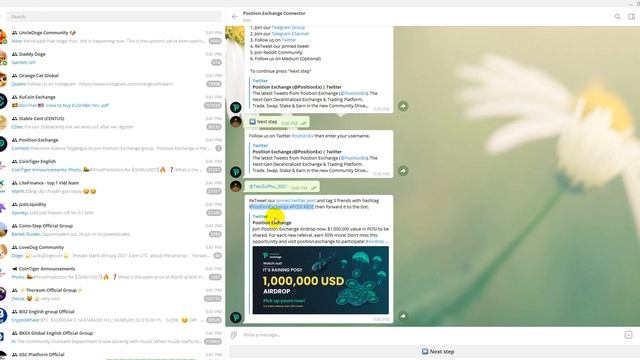Click the Thoreum Official Group avatar
Screen dimensions: 640x360
pyautogui.click(x=2, y=294)
